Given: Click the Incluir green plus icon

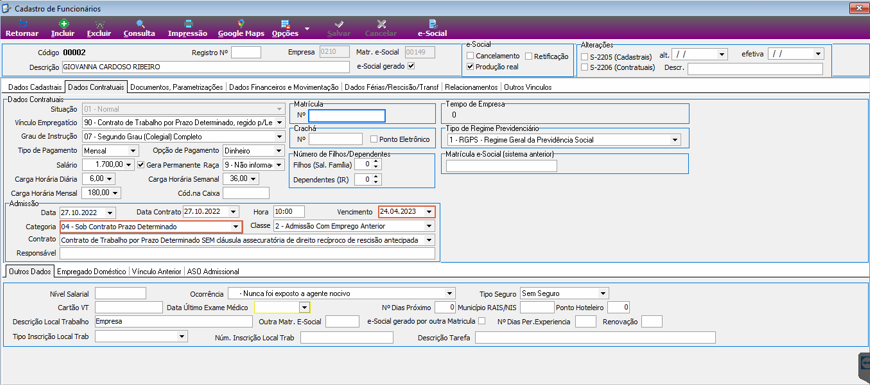Looking at the screenshot, I should pyautogui.click(x=64, y=24).
